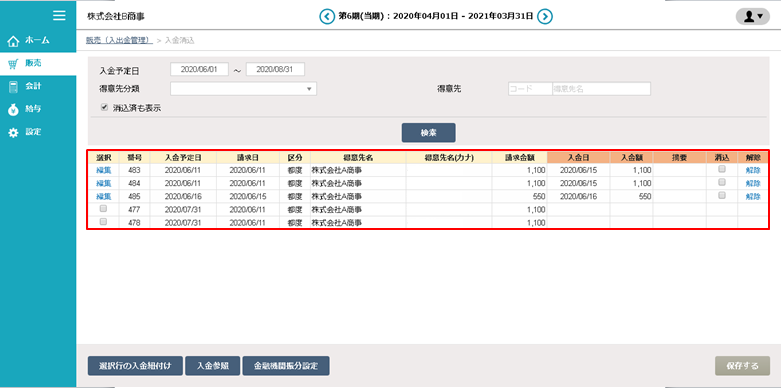Click the 保存する button
The image size is (781, 388).
pyautogui.click(x=742, y=366)
